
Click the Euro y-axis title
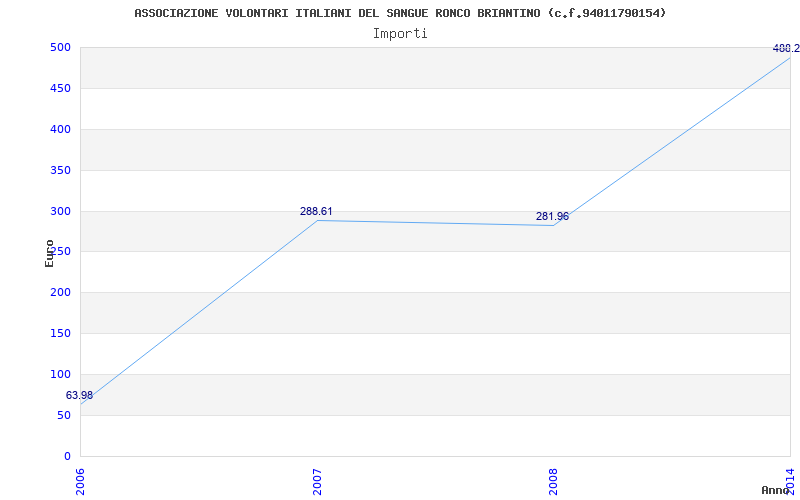pyautogui.click(x=49, y=253)
